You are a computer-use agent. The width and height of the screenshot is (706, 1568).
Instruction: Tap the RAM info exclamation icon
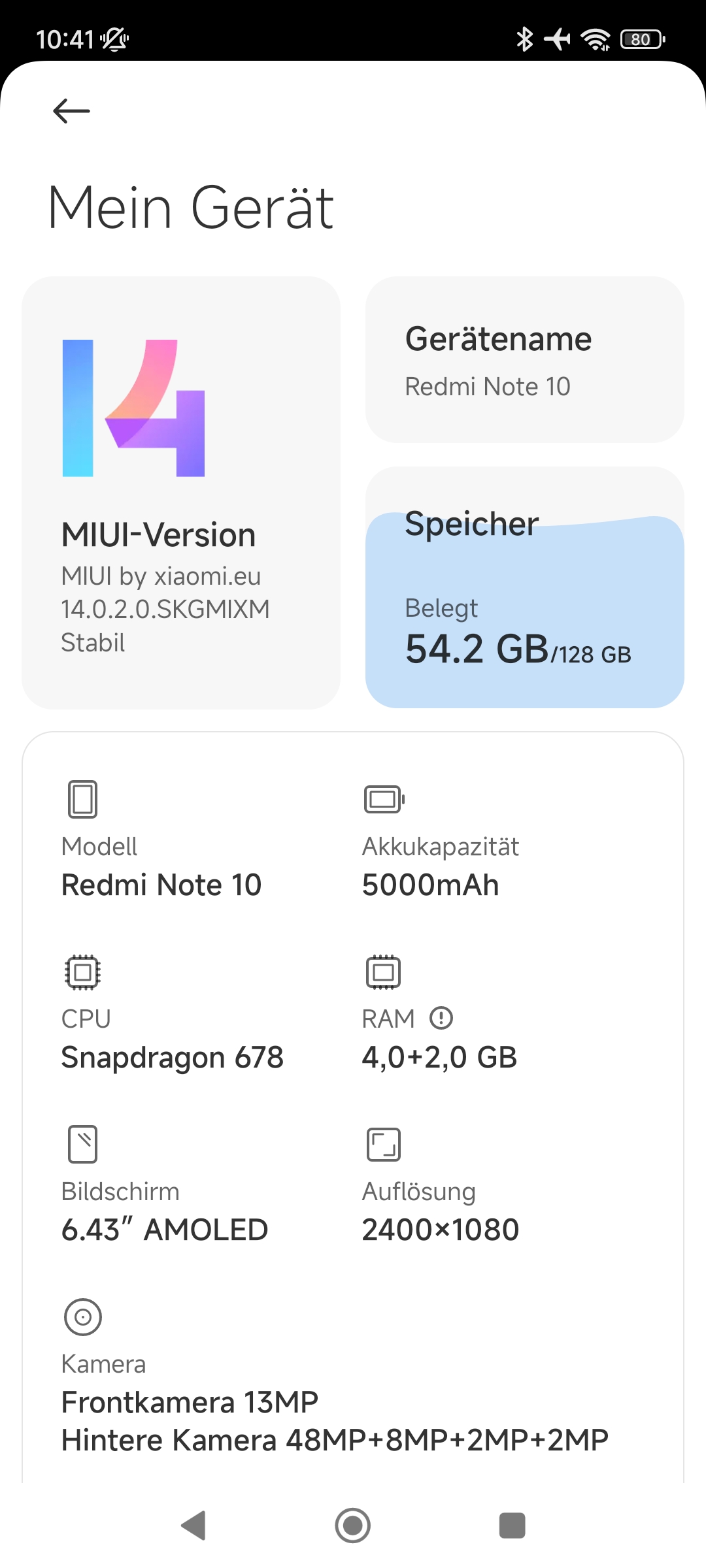tap(441, 1018)
